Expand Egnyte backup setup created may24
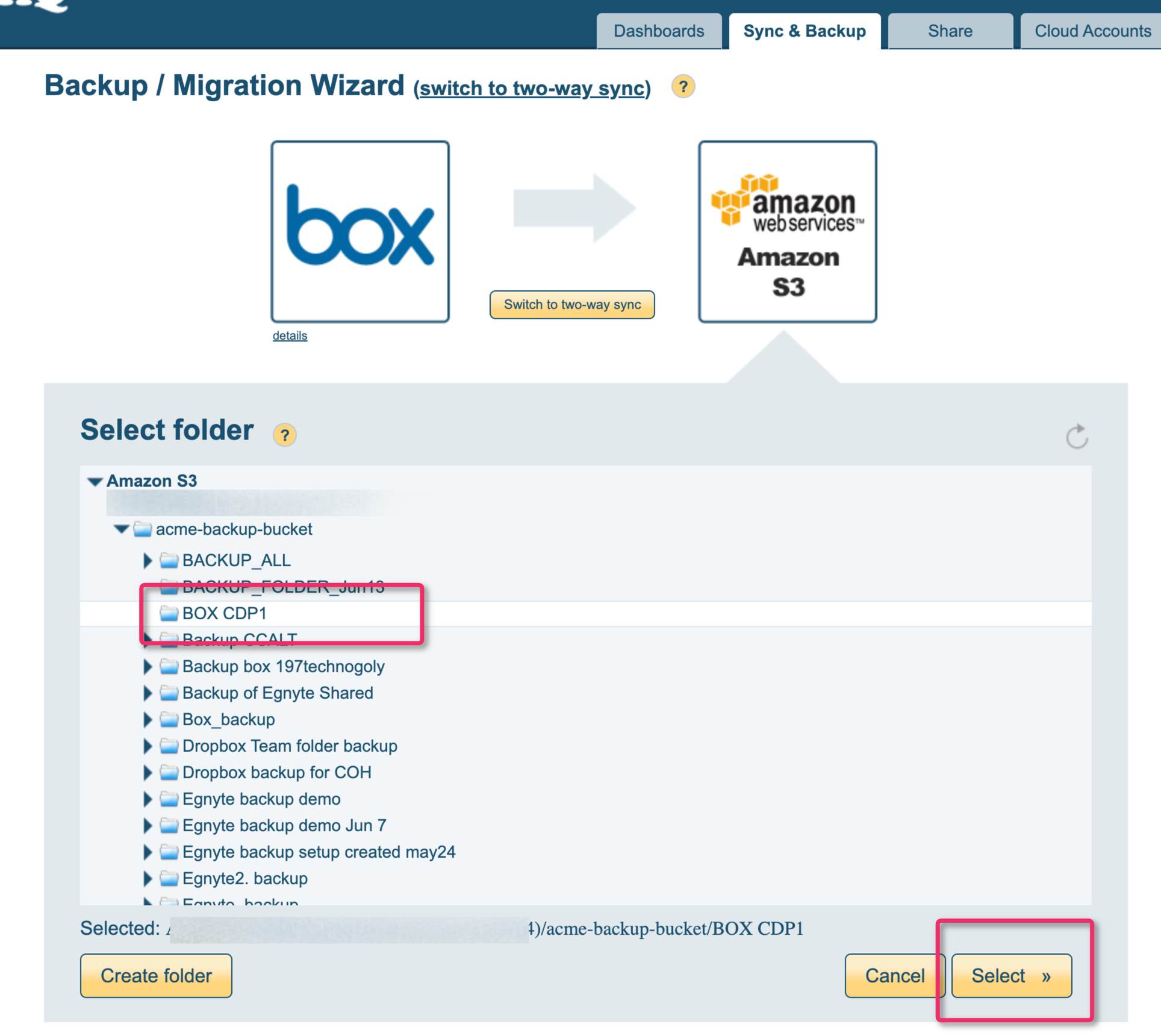The height and width of the screenshot is (1036, 1161). [148, 852]
